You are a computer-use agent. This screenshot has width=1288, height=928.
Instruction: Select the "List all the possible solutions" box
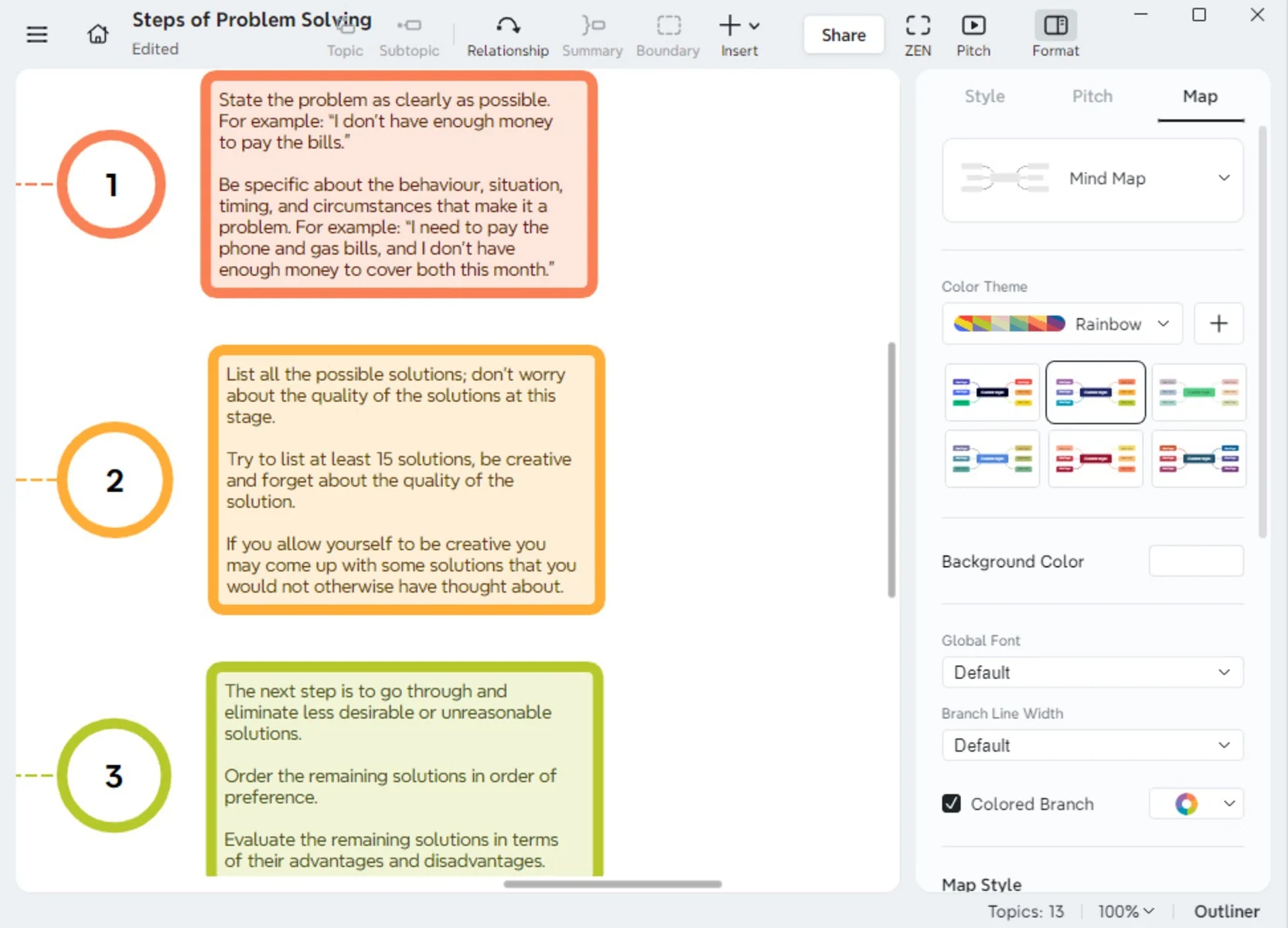(407, 480)
